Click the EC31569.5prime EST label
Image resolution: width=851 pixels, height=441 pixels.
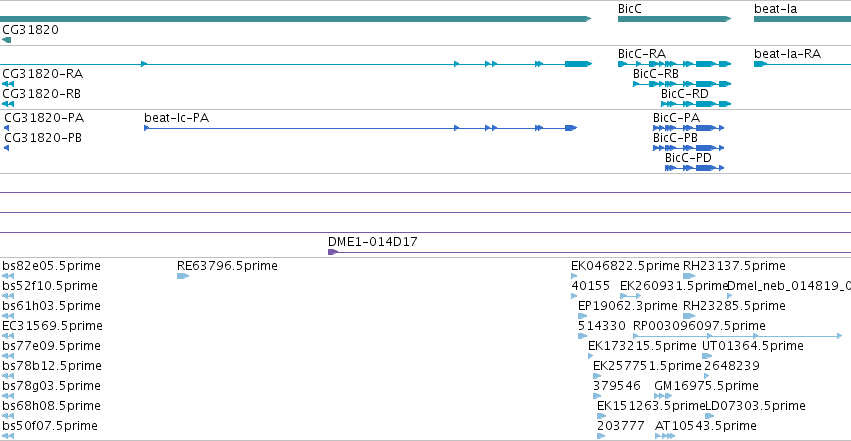(x=53, y=326)
